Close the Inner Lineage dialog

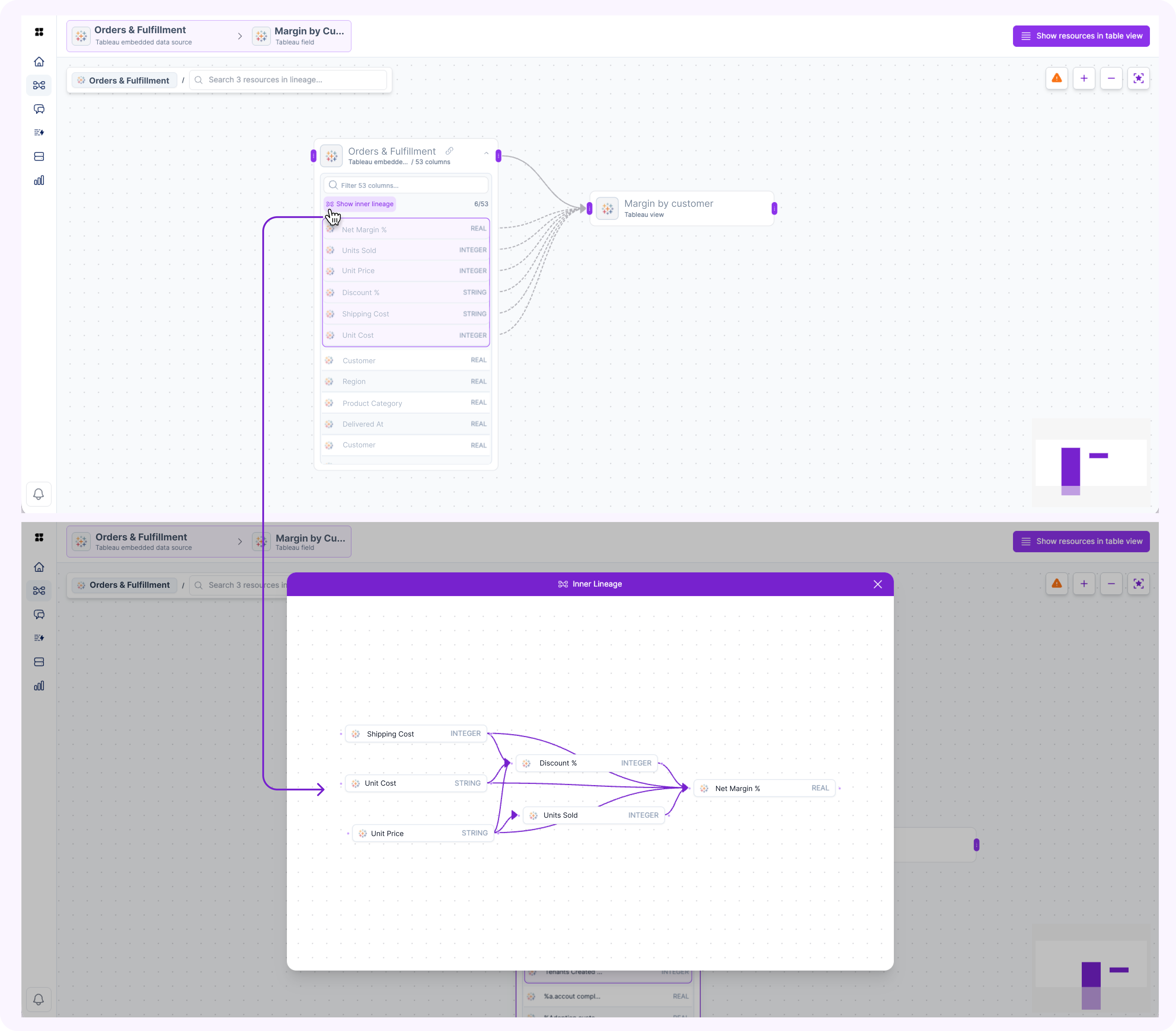tap(877, 584)
